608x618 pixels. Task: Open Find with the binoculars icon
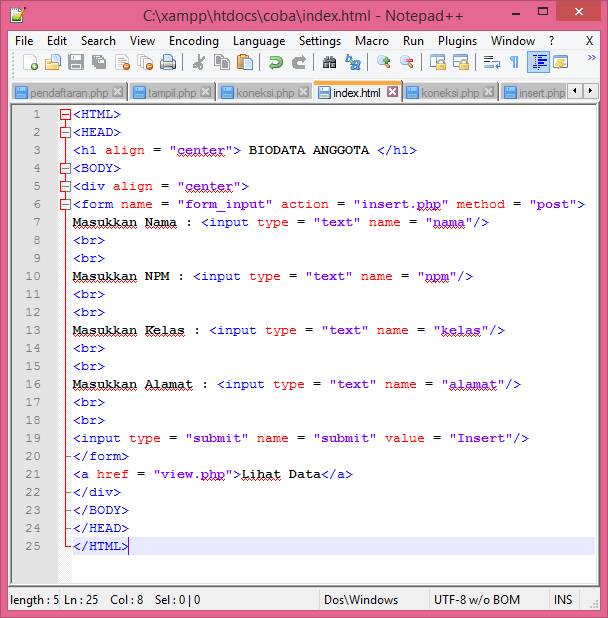tap(329, 63)
